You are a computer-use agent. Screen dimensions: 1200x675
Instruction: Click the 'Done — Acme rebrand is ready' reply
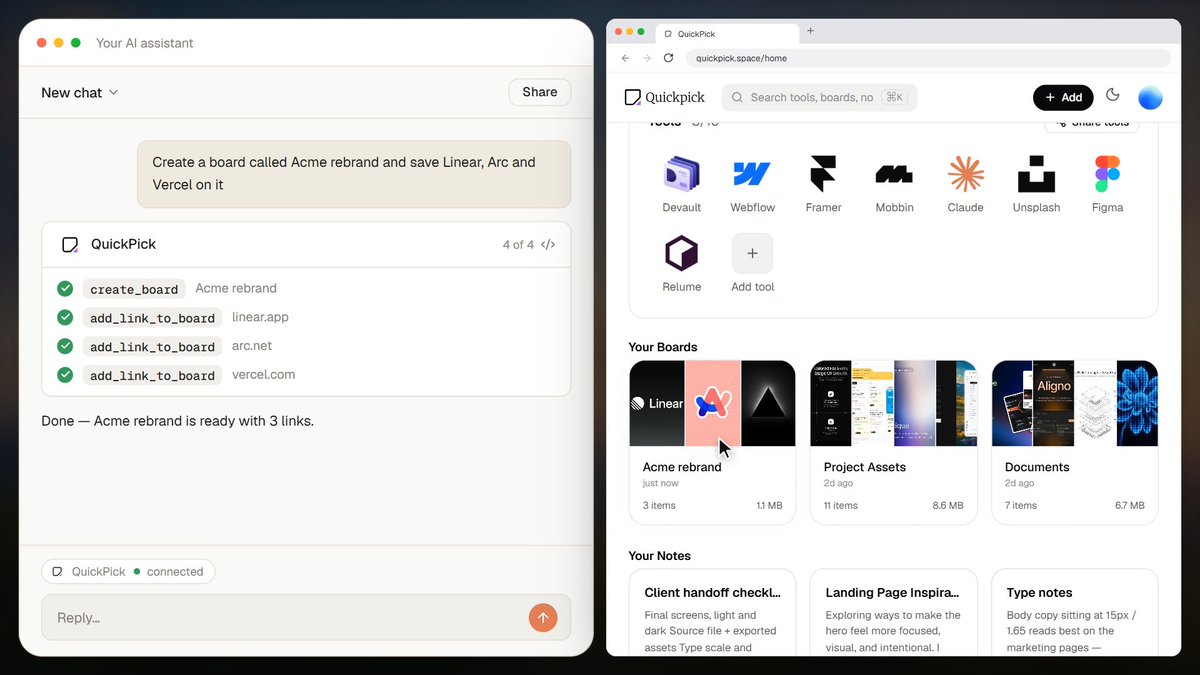(178, 421)
